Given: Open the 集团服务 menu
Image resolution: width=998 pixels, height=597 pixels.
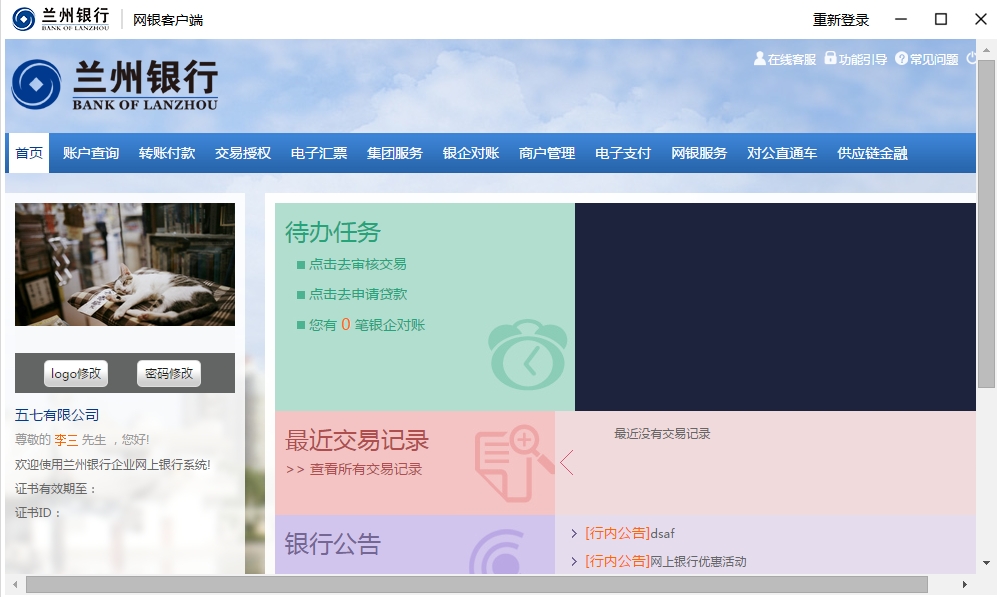Looking at the screenshot, I should [x=395, y=153].
